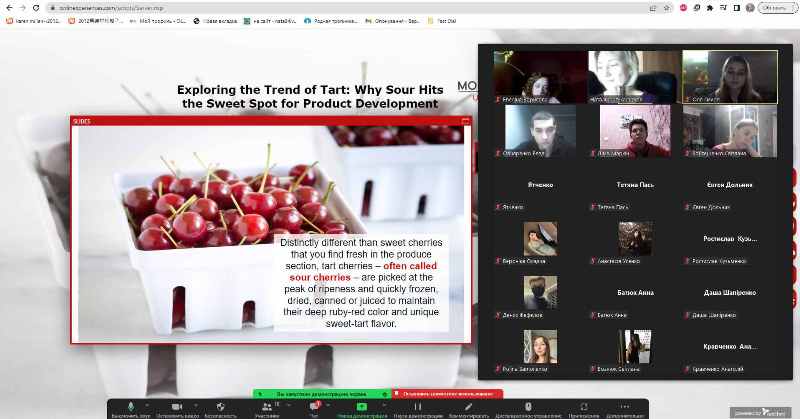Click muted mic icon on Тетяна Пась tile
The image size is (800, 419).
(593, 207)
